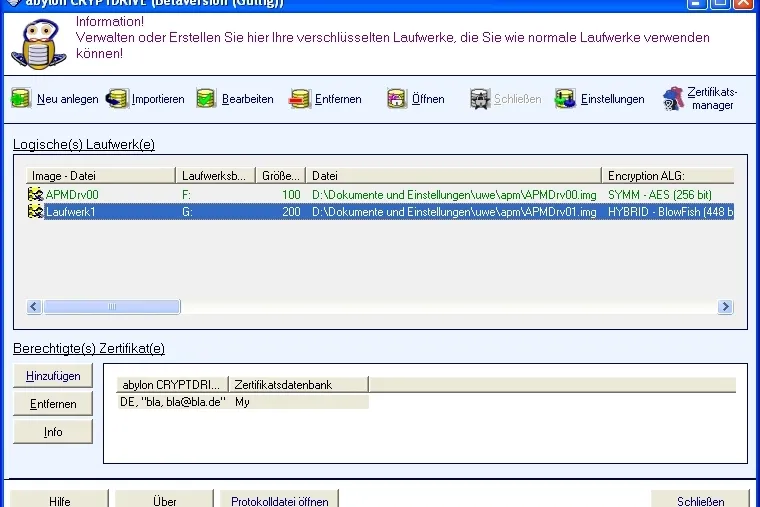
Task: Click the Logische(s) Laufwerk(e) heading
Action: [x=84, y=144]
